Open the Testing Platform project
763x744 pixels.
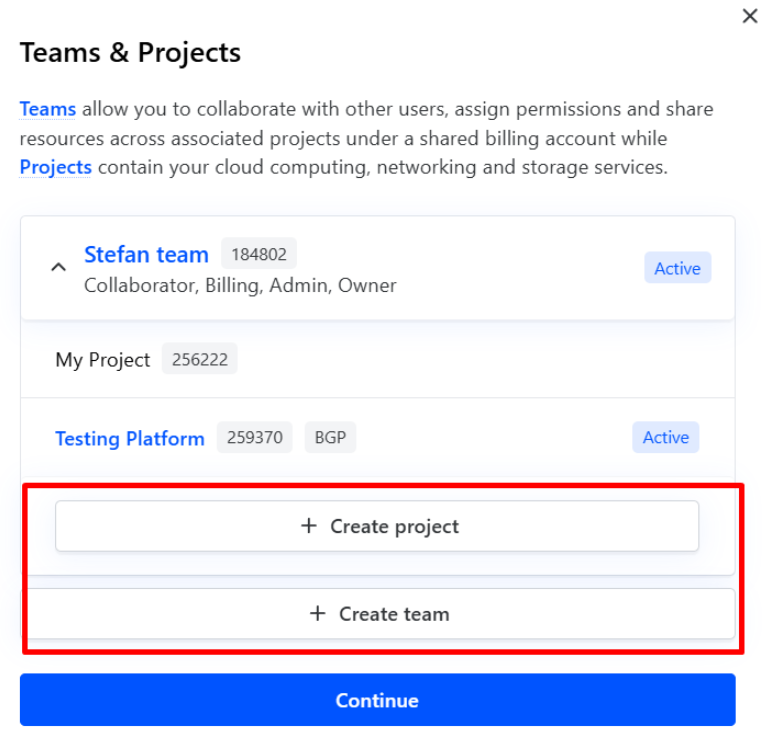click(x=130, y=438)
